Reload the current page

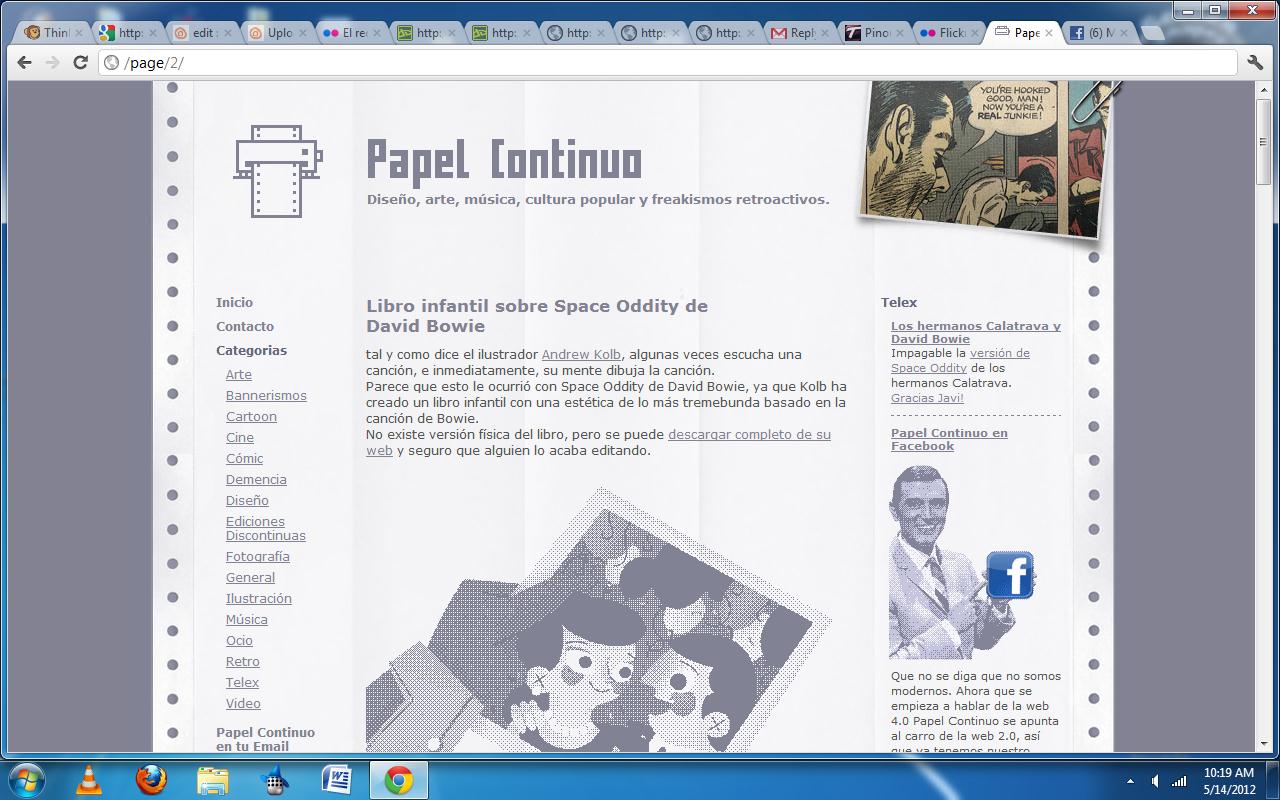coord(81,62)
